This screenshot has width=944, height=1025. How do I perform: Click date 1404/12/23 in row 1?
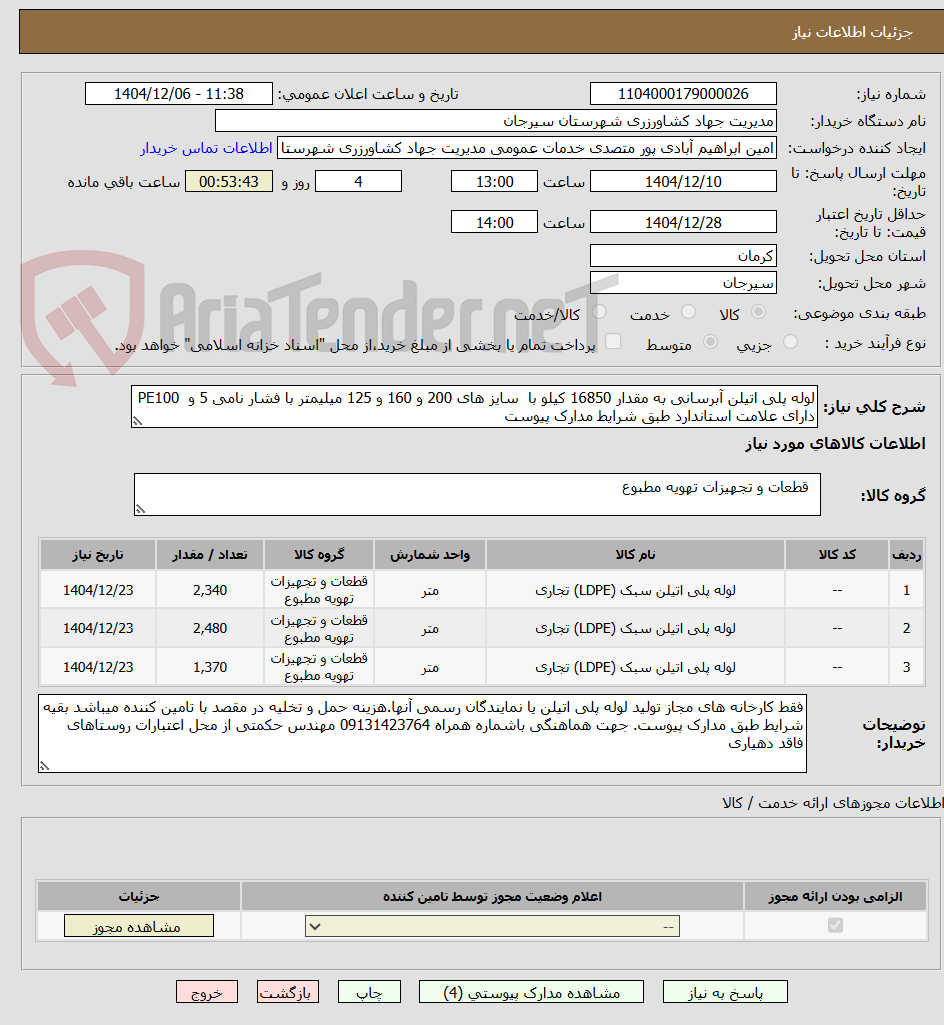(x=98, y=590)
